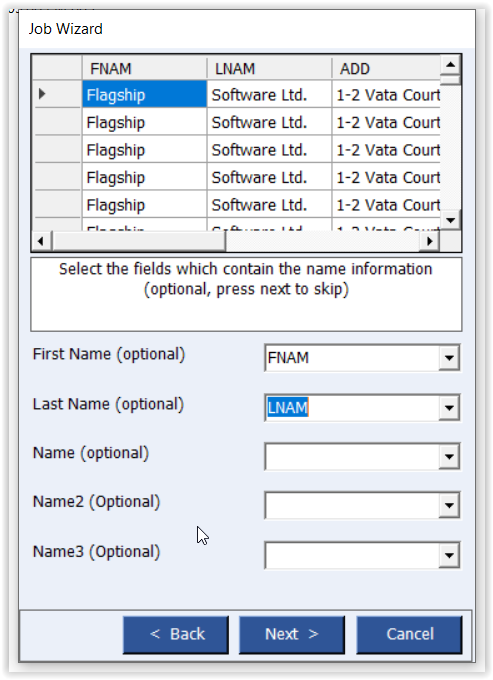Select 1-2 Vata Court cell in fourth row
The image size is (493, 680).
tap(386, 177)
